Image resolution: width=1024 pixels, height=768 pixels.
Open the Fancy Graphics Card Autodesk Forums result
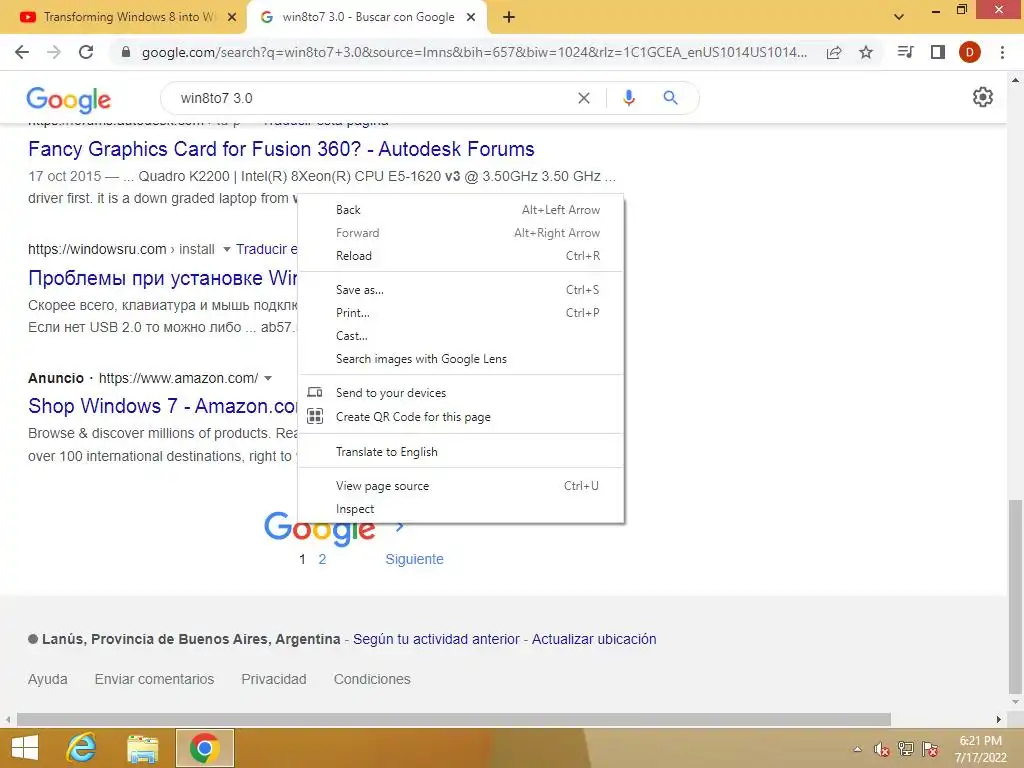point(281,149)
